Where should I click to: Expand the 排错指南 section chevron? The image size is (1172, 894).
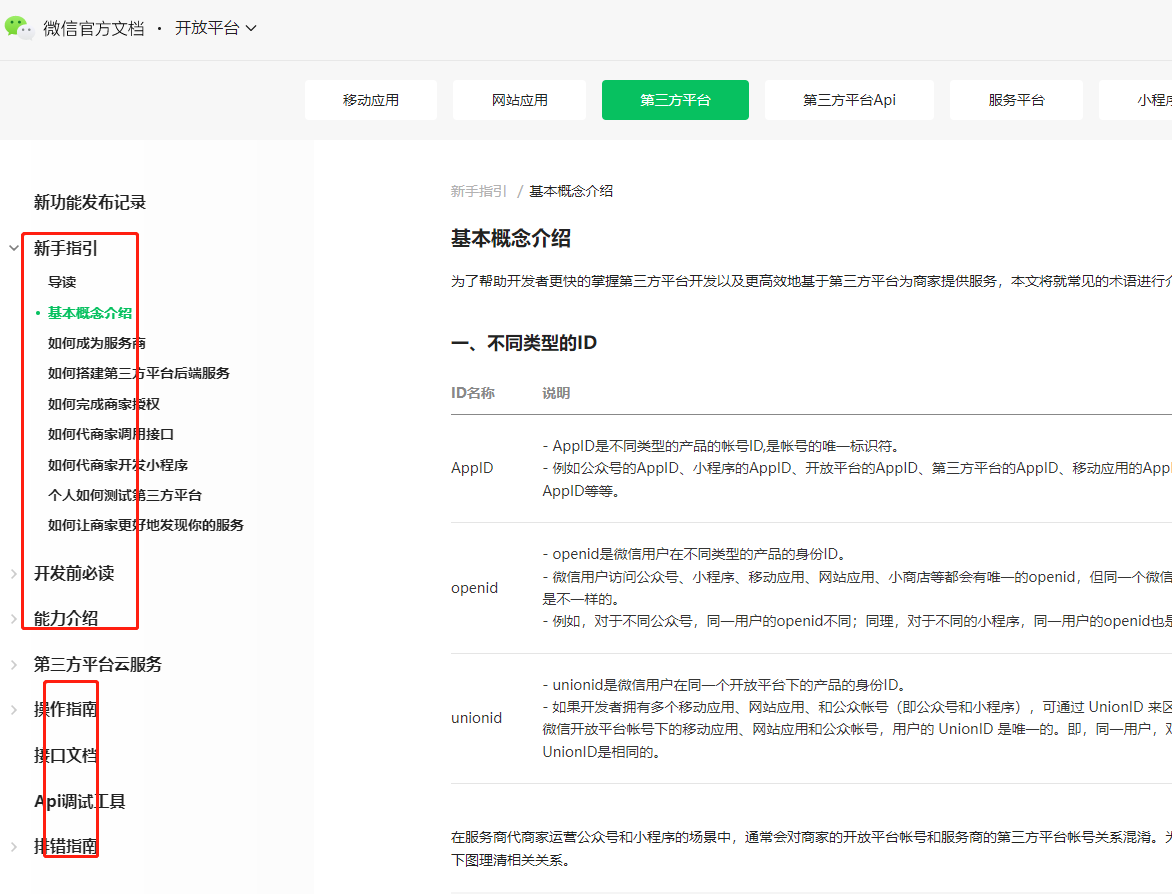[x=13, y=847]
